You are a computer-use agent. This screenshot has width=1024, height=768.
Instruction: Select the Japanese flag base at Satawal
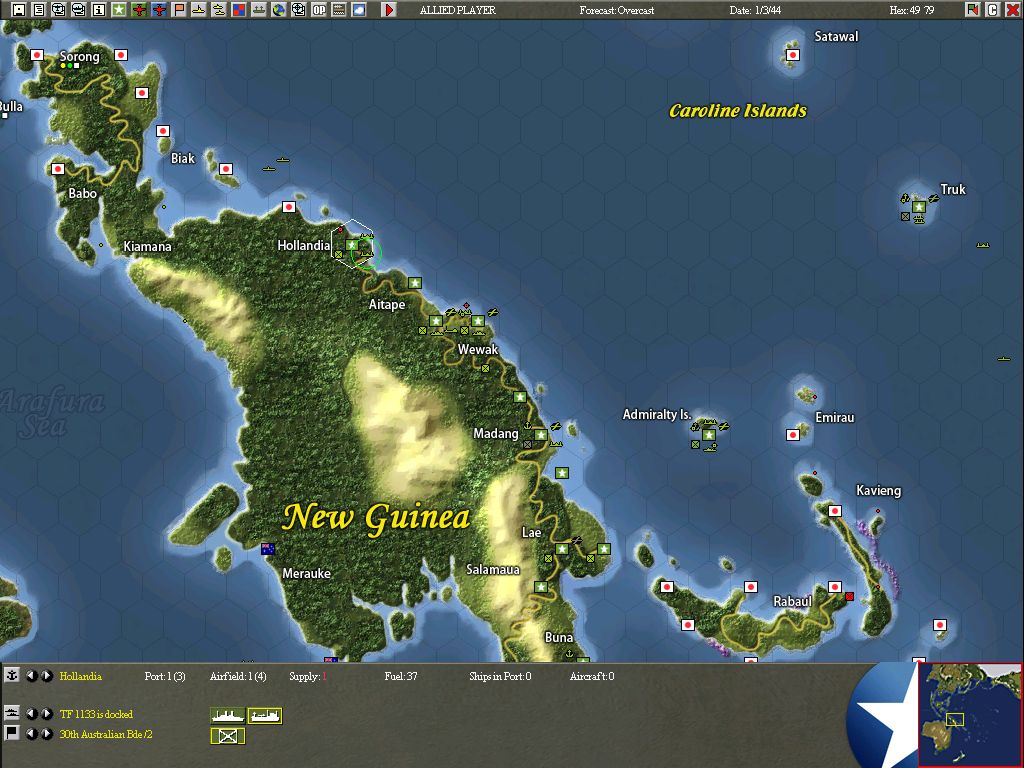[x=793, y=55]
